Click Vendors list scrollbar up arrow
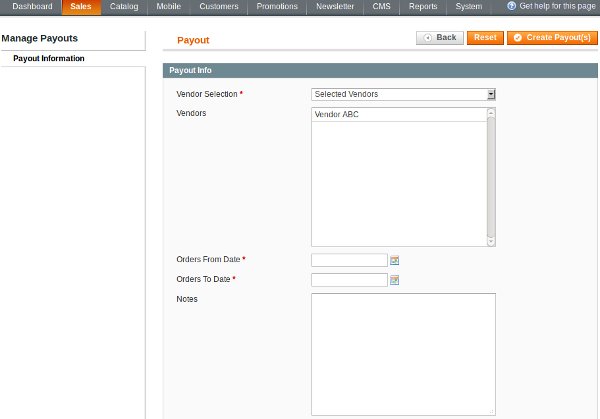Image resolution: width=600 pixels, height=419 pixels. (x=491, y=112)
